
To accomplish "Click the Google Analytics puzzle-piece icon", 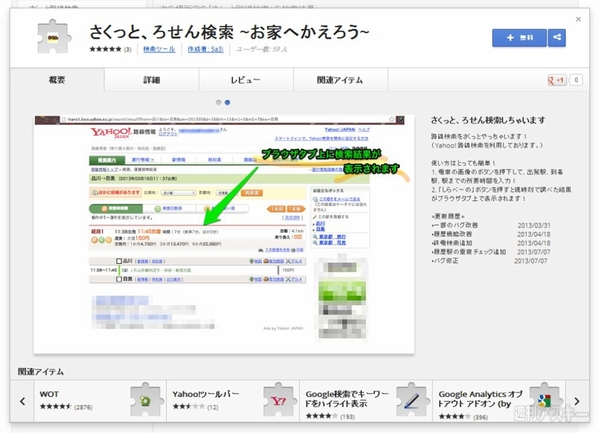I will coord(544,399).
